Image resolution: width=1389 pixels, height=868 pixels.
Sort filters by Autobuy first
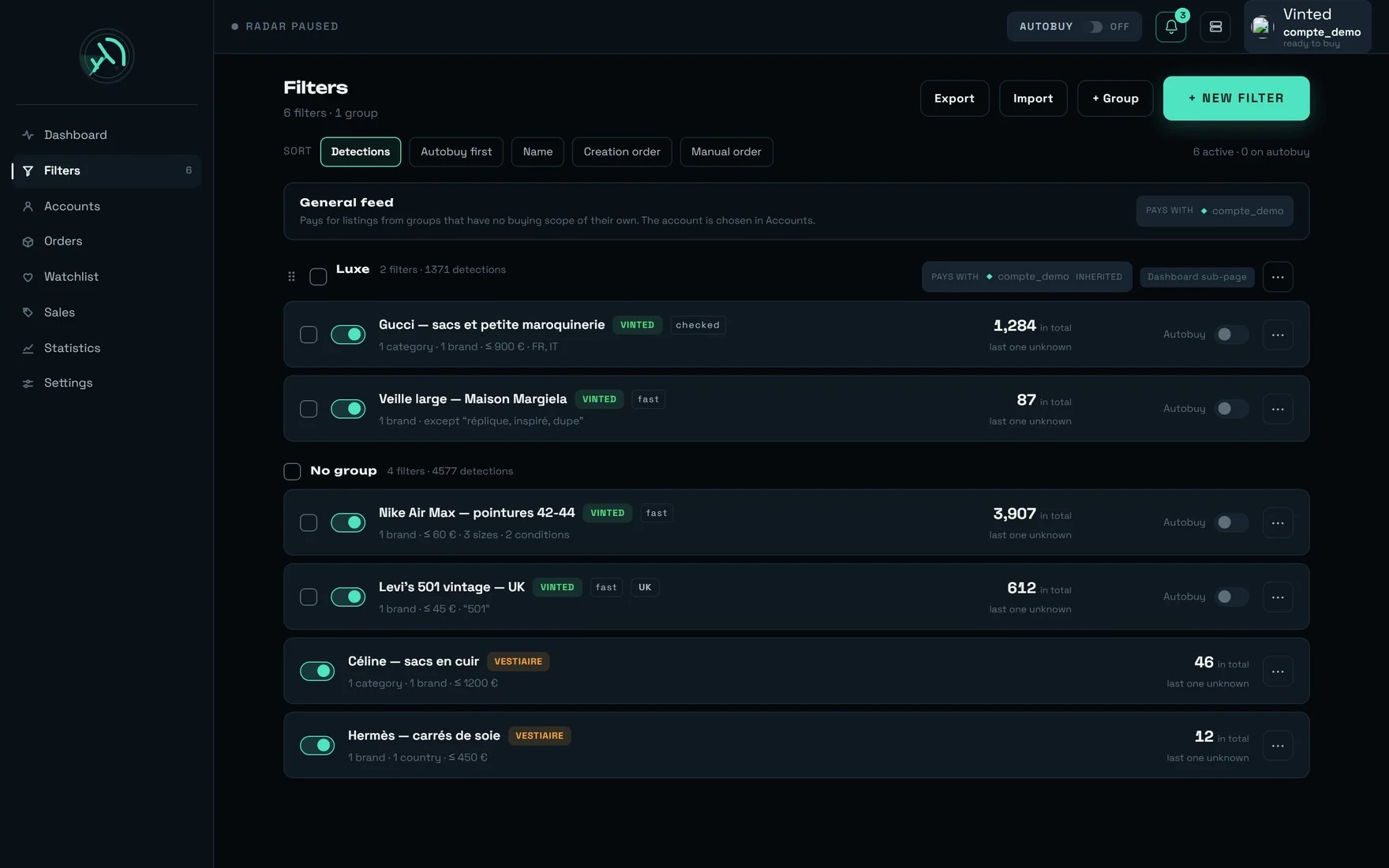point(456,152)
